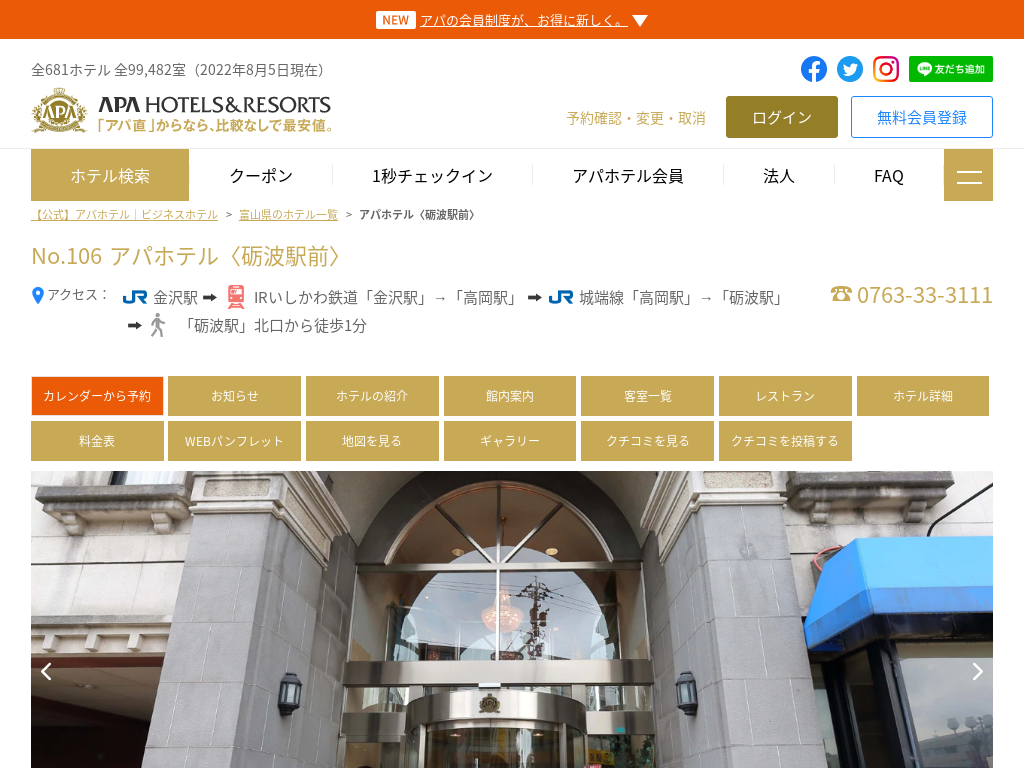The width and height of the screenshot is (1024, 768).
Task: Click the ログイン button
Action: click(x=781, y=117)
